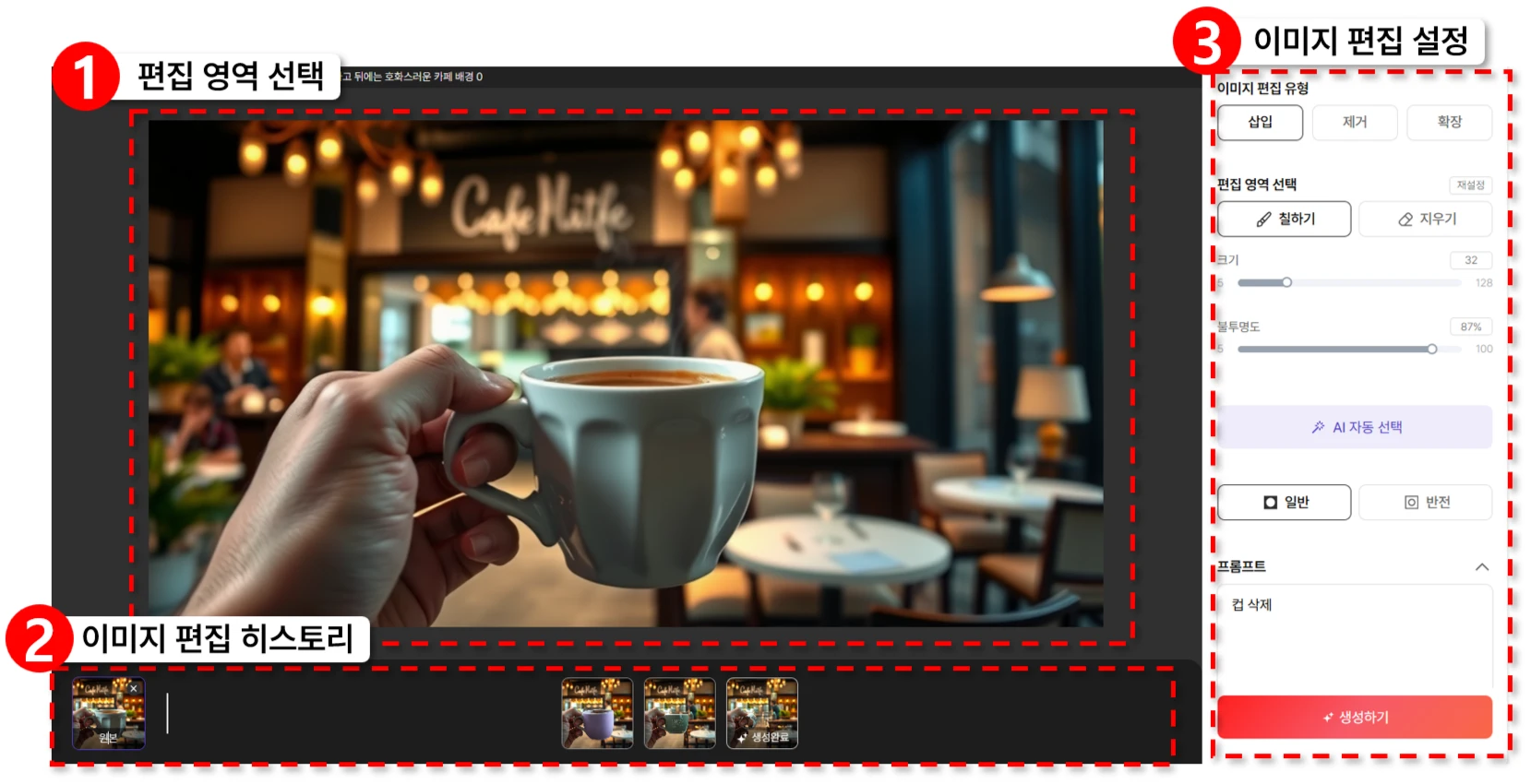Screen dimensions: 1531x784
Task: Select the 제거 edit type tab
Action: tap(1354, 123)
